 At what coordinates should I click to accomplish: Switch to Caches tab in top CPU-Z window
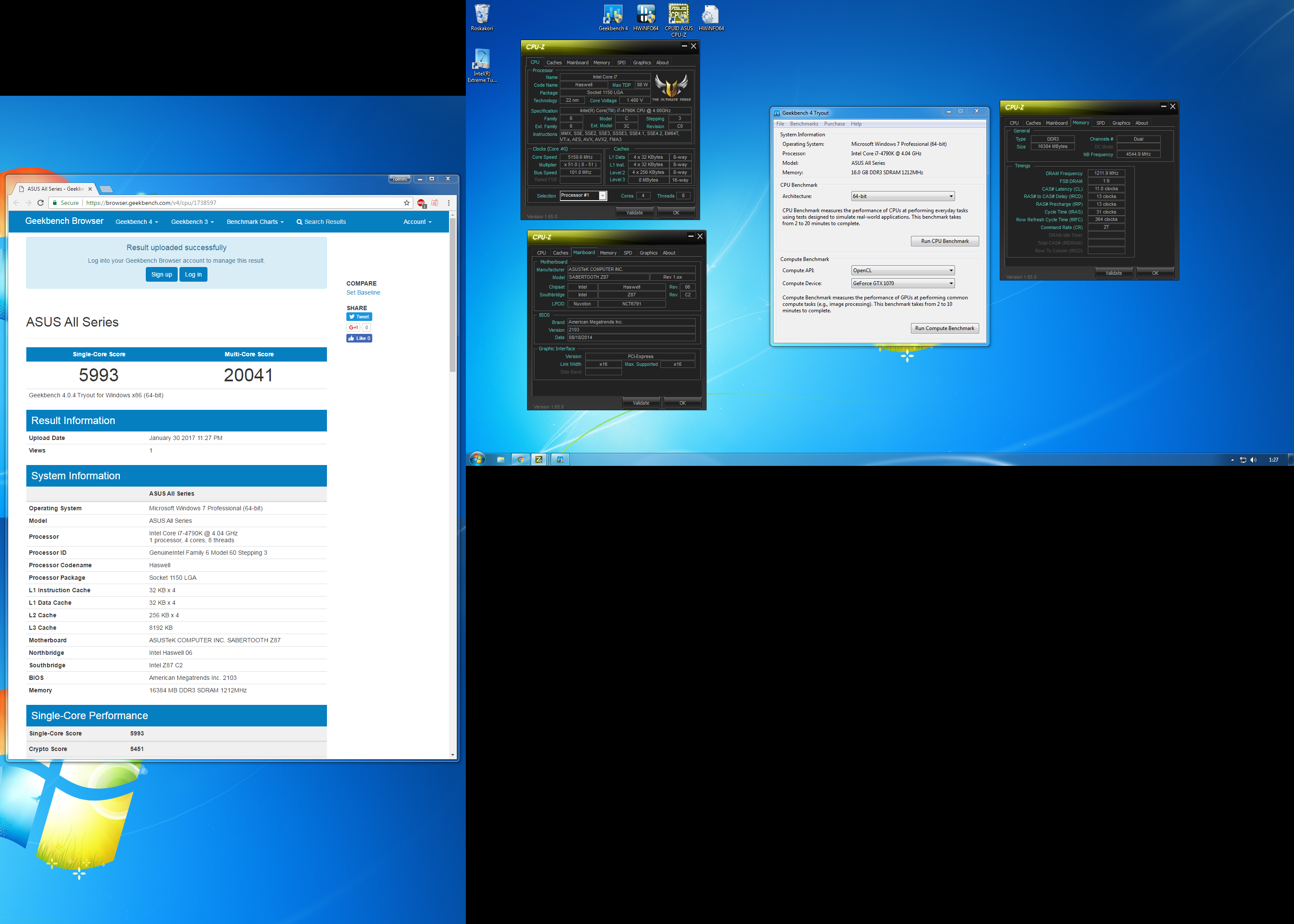click(554, 63)
